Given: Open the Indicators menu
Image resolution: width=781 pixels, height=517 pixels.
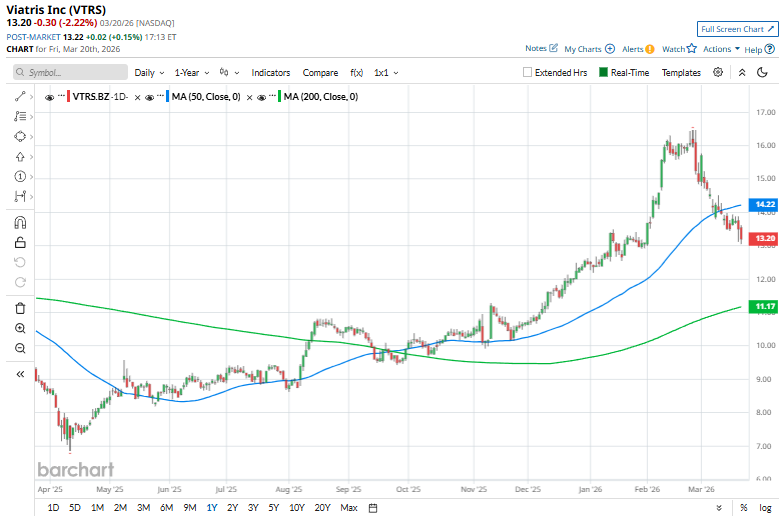Looking at the screenshot, I should 270,73.
